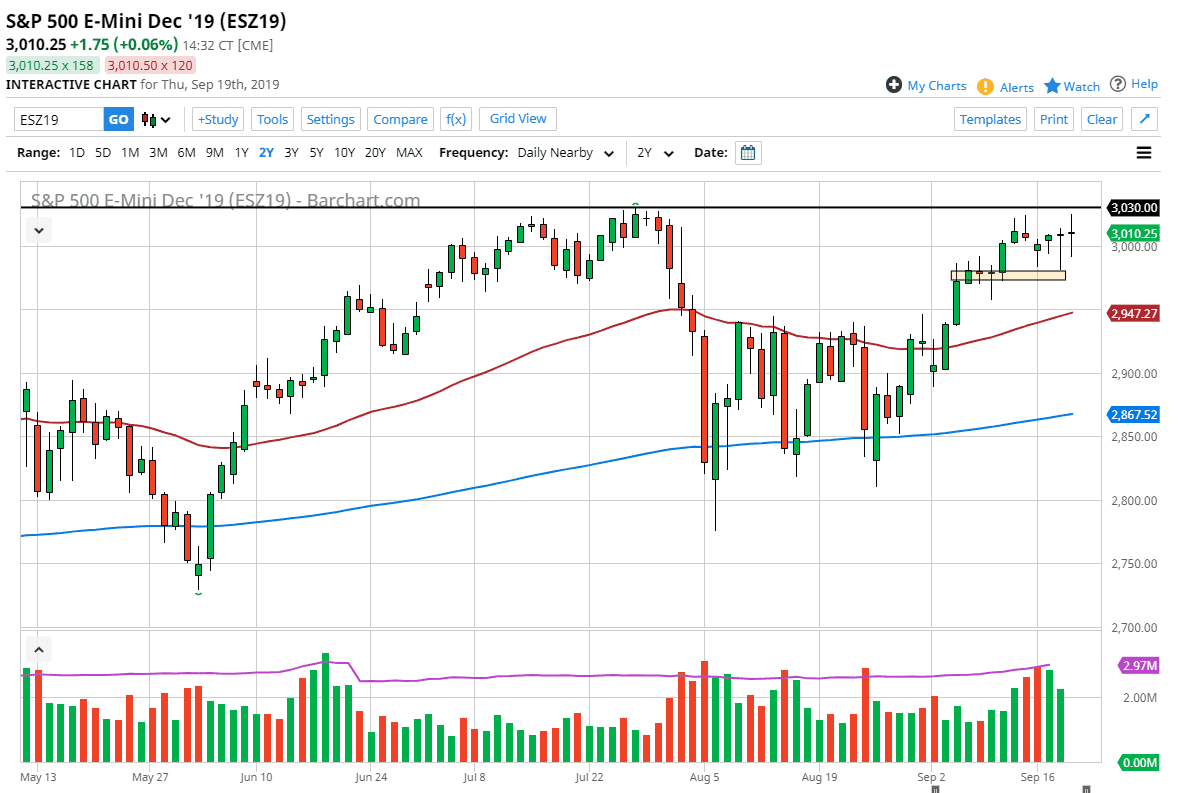Open the date calendar picker icon

pos(748,153)
